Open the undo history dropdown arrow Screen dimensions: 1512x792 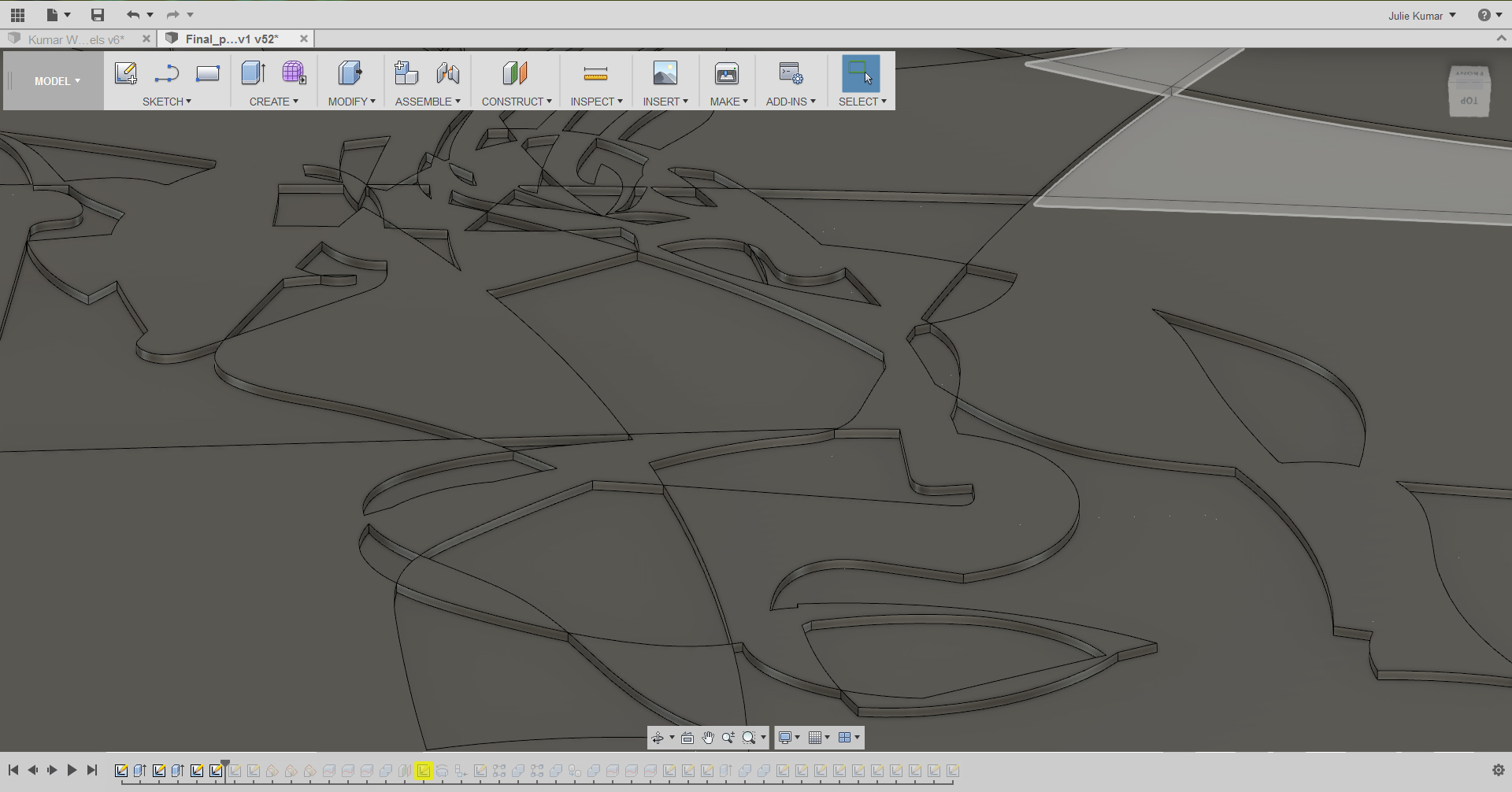(x=150, y=15)
